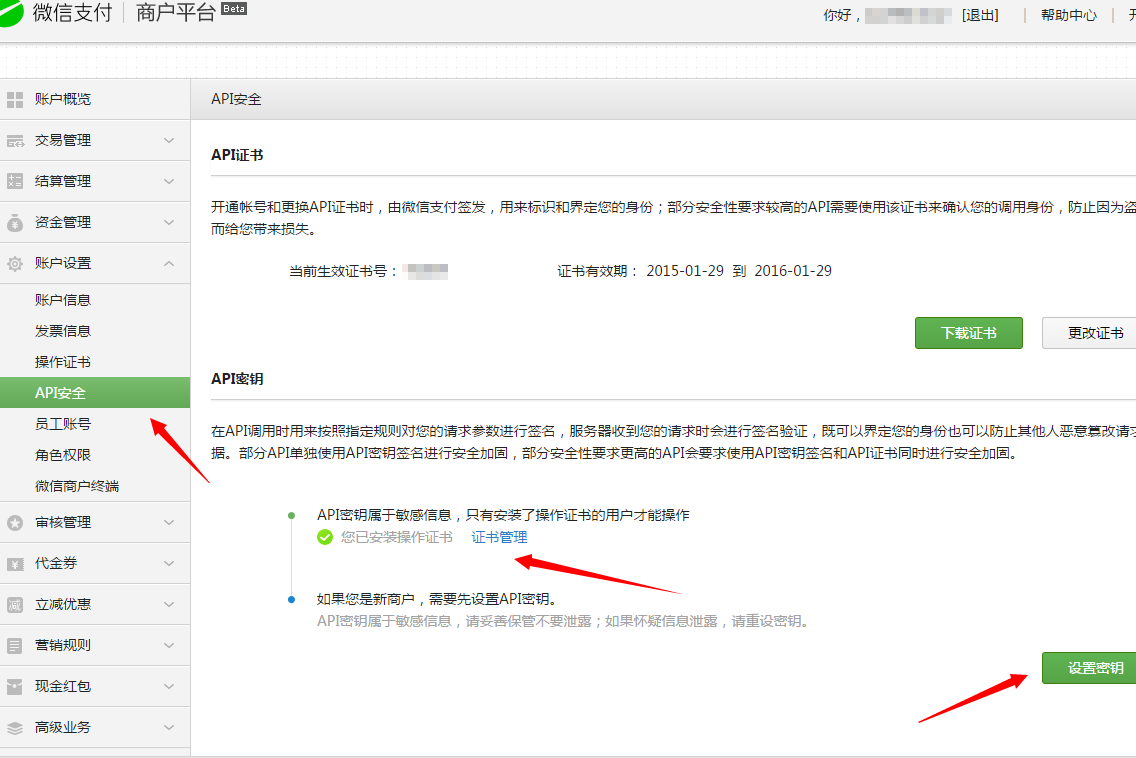
Task: Click the 设置密钥 button
Action: [1092, 668]
